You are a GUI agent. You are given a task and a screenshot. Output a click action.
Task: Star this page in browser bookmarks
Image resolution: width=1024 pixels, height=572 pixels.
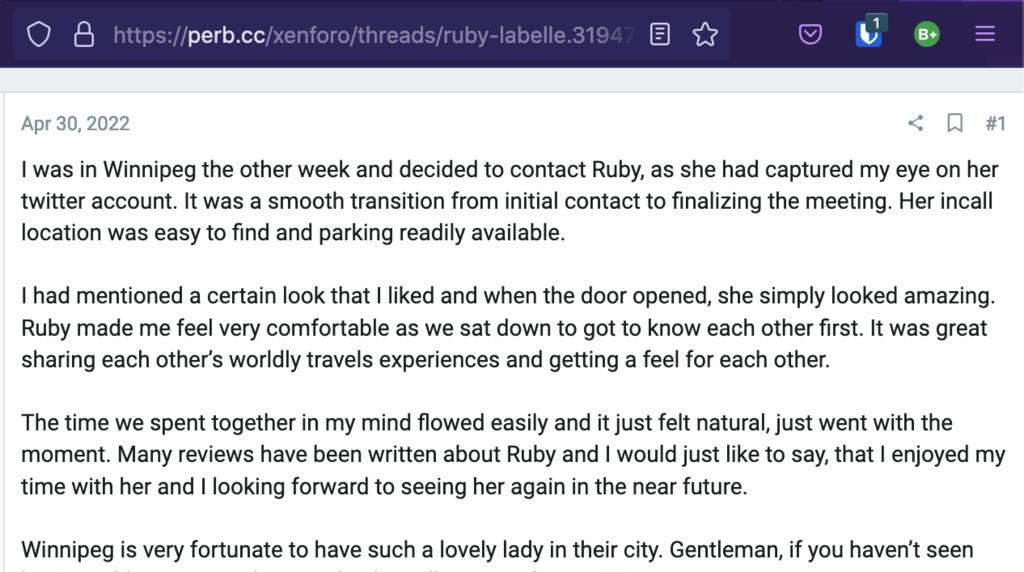[x=706, y=35]
